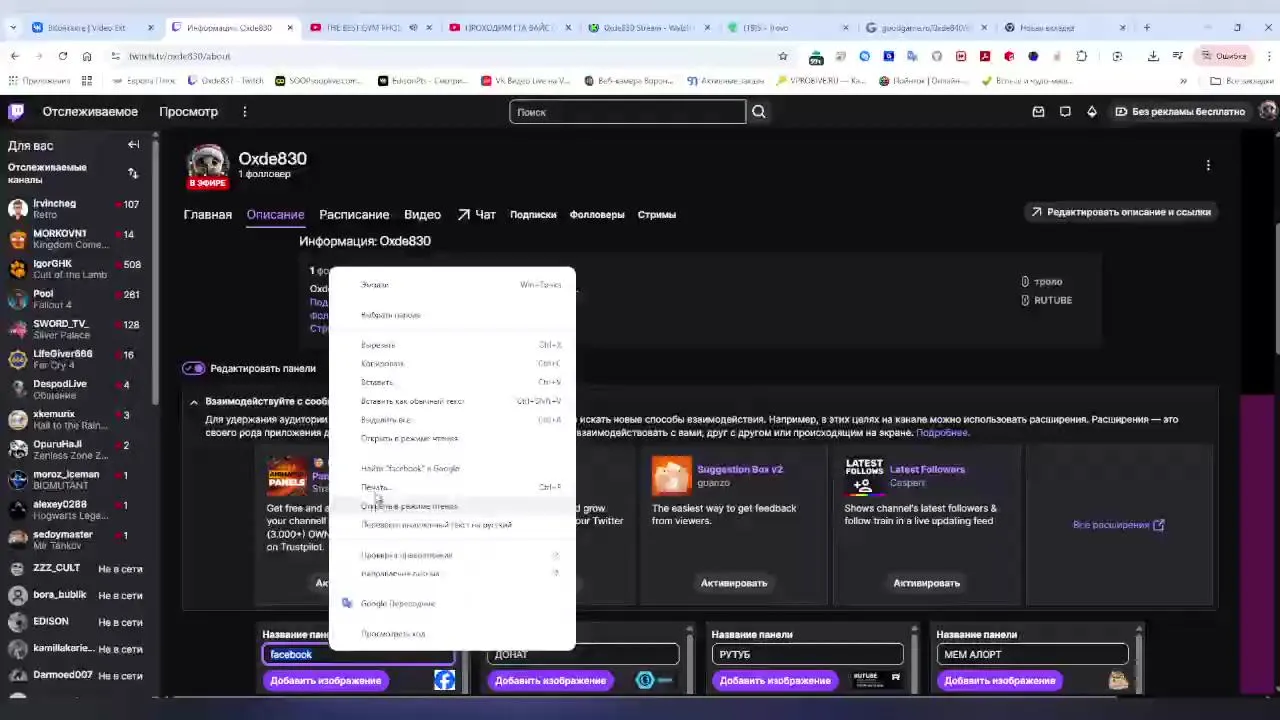
Task: Select Просмотреть код in context menu
Action: point(452,634)
